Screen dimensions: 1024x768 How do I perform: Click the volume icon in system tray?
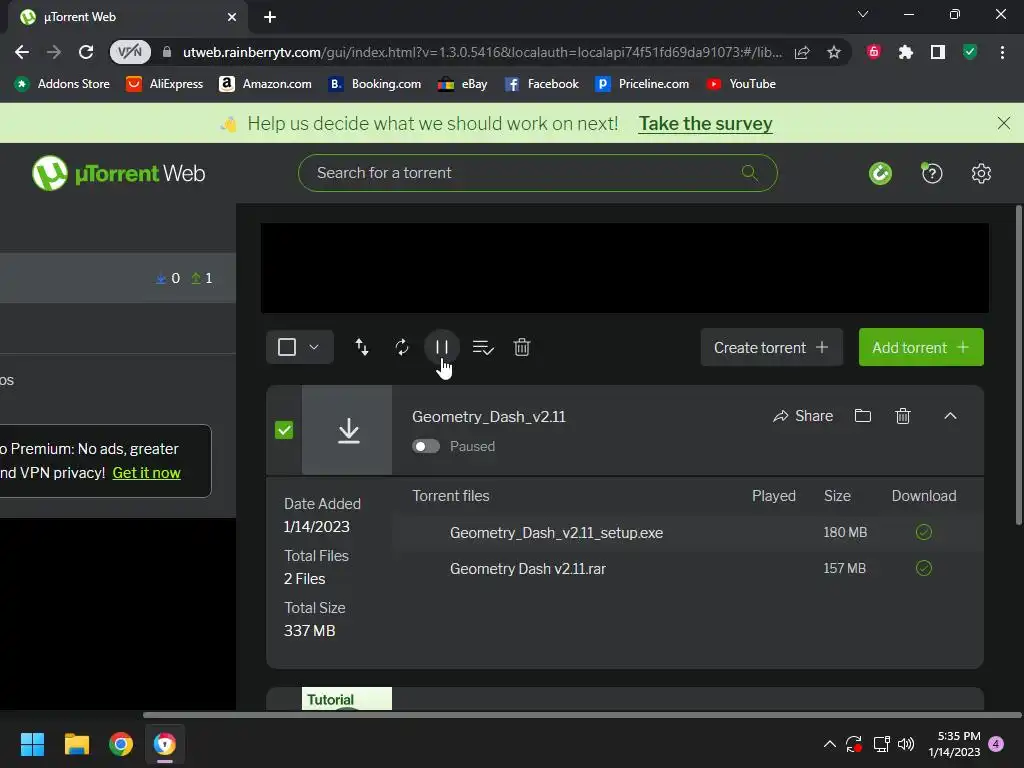click(906, 744)
